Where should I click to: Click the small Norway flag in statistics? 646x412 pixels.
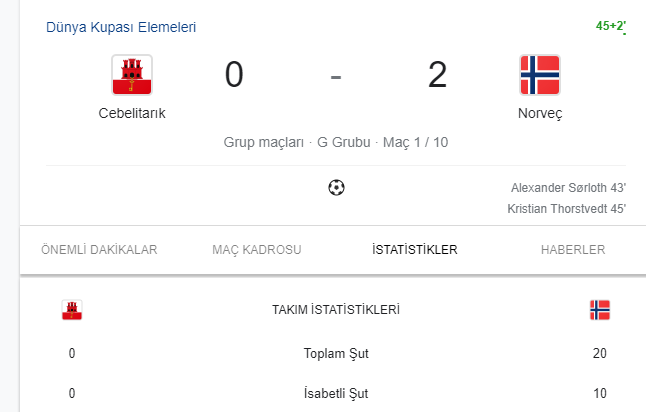pos(599,310)
